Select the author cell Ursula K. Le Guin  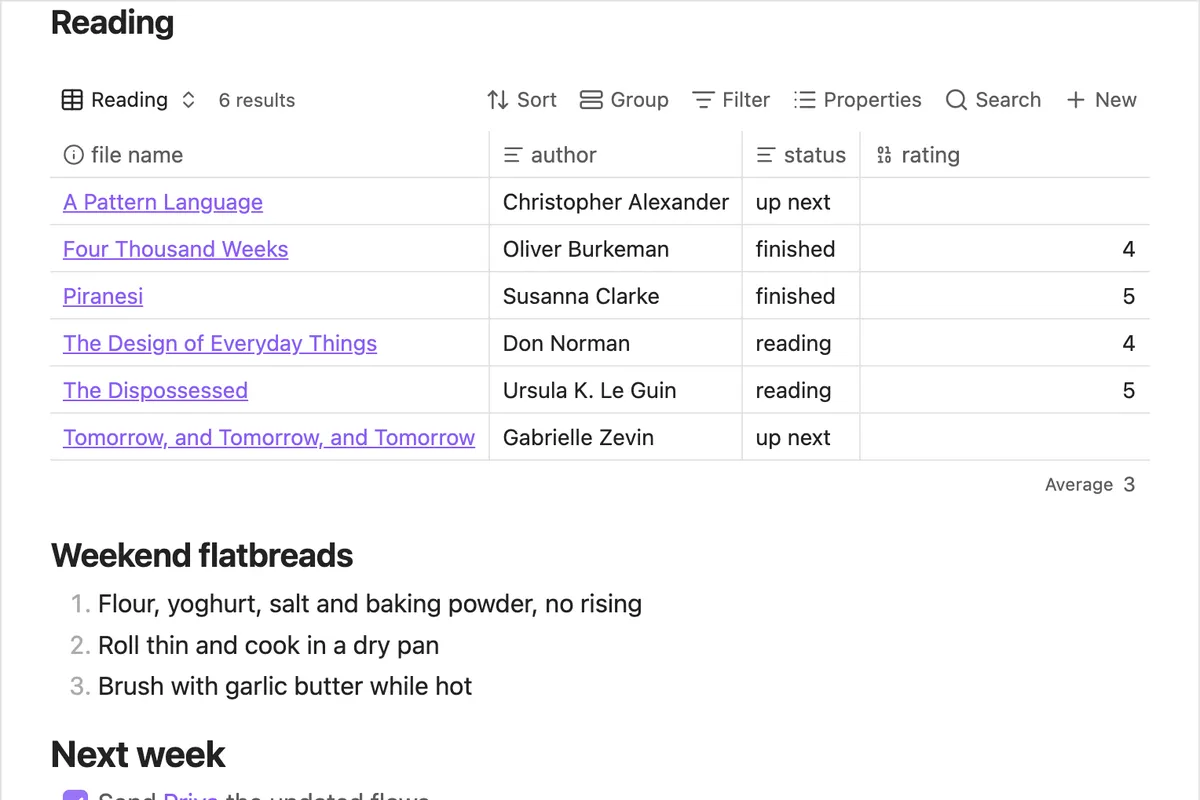coord(616,390)
